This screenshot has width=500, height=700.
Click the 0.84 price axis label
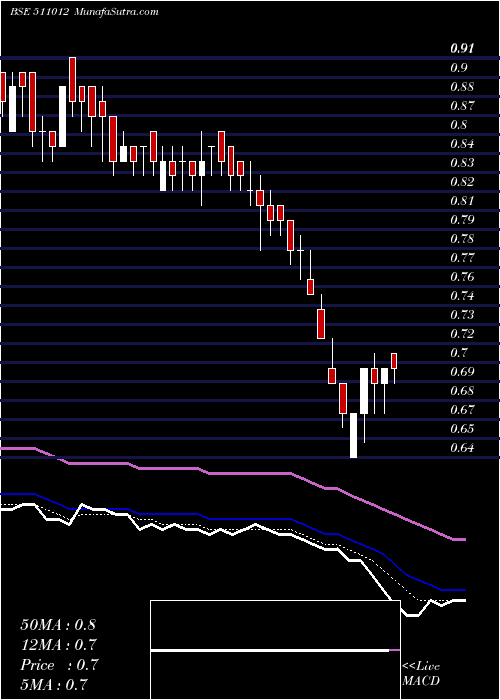coord(462,144)
